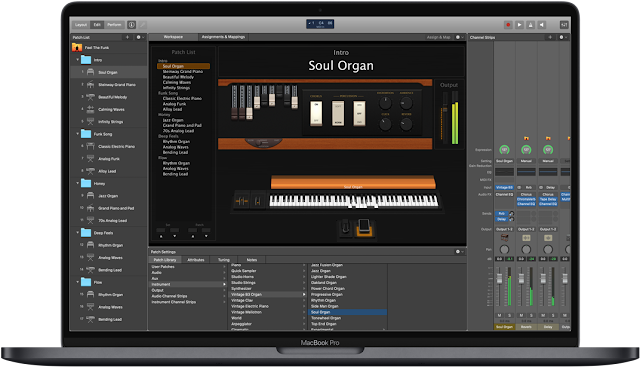Click the Soul Organ volume fader
The height and width of the screenshot is (367, 640).
click(x=499, y=279)
